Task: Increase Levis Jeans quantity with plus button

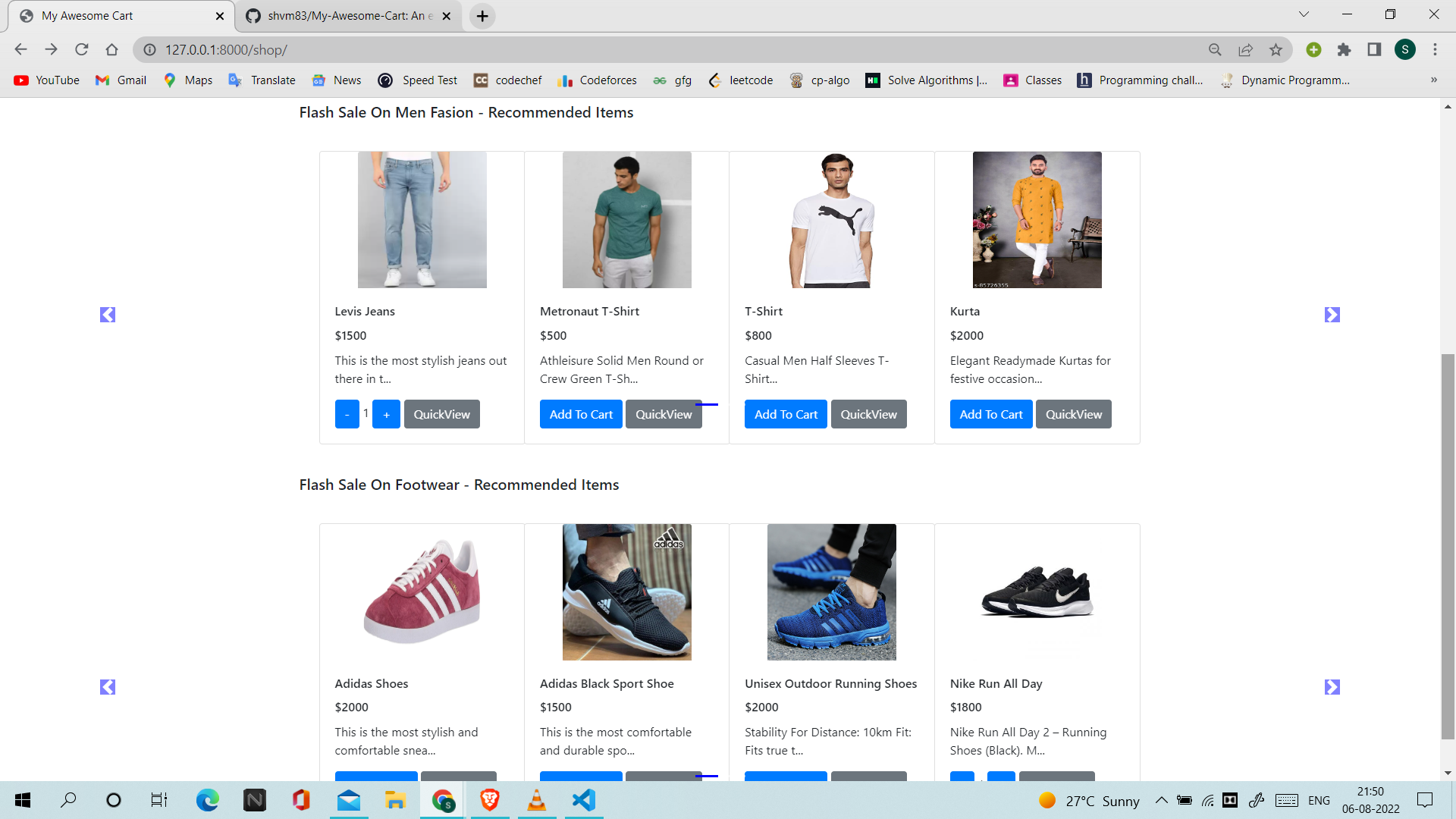Action: pos(387,414)
